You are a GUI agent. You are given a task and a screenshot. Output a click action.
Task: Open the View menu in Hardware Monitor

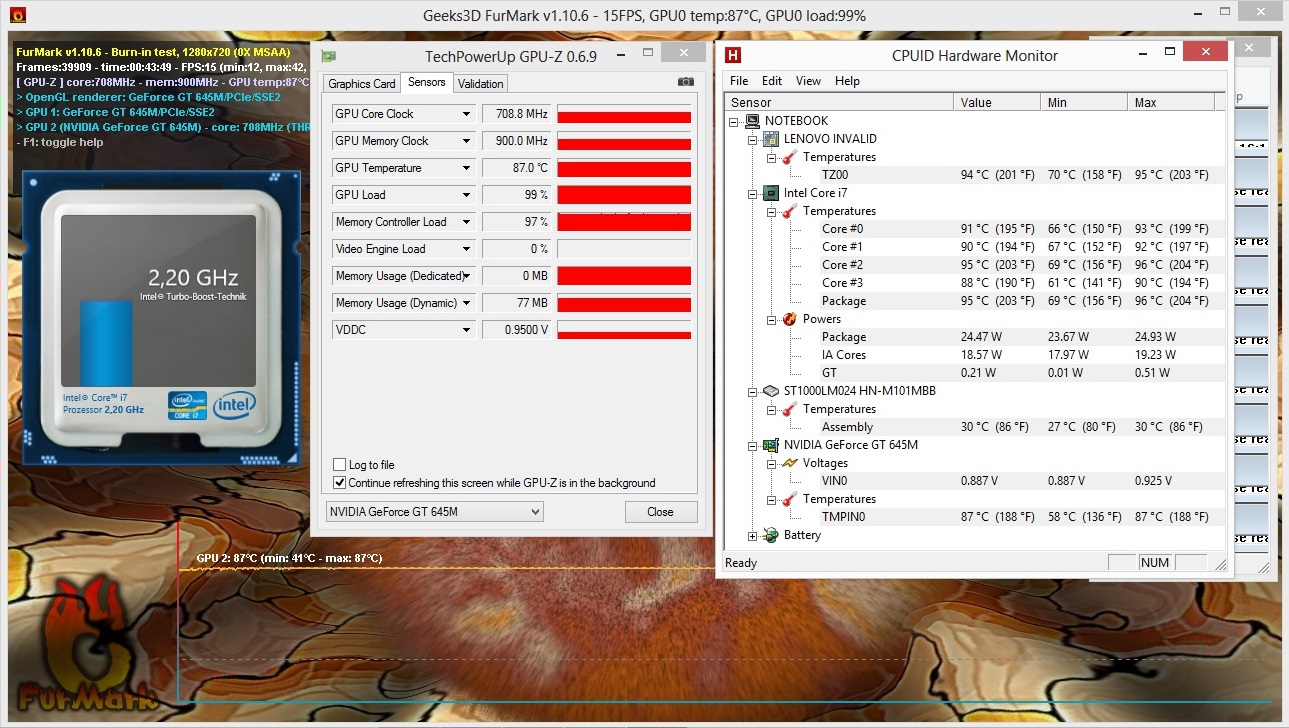tap(808, 81)
